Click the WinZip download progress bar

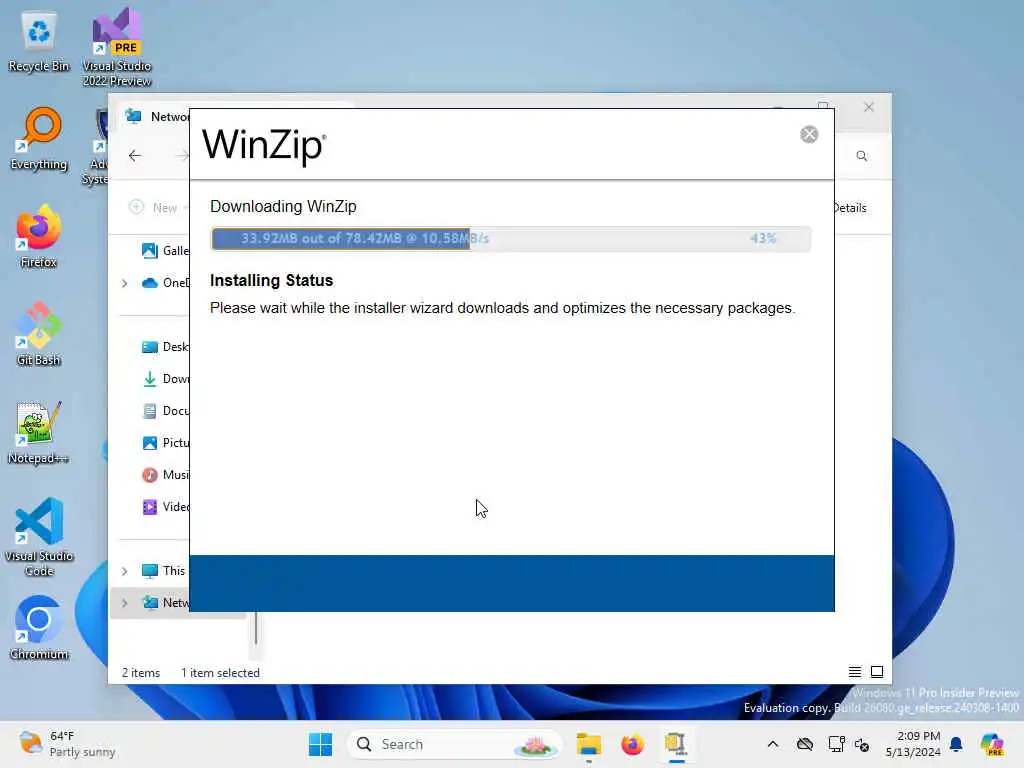coord(511,238)
